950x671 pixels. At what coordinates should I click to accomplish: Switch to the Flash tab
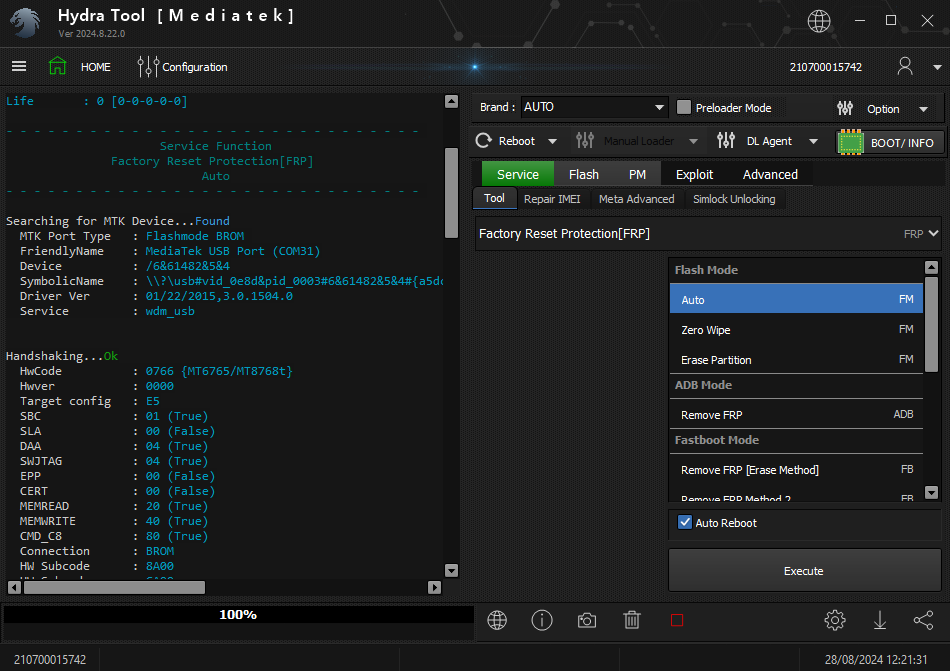click(x=583, y=174)
